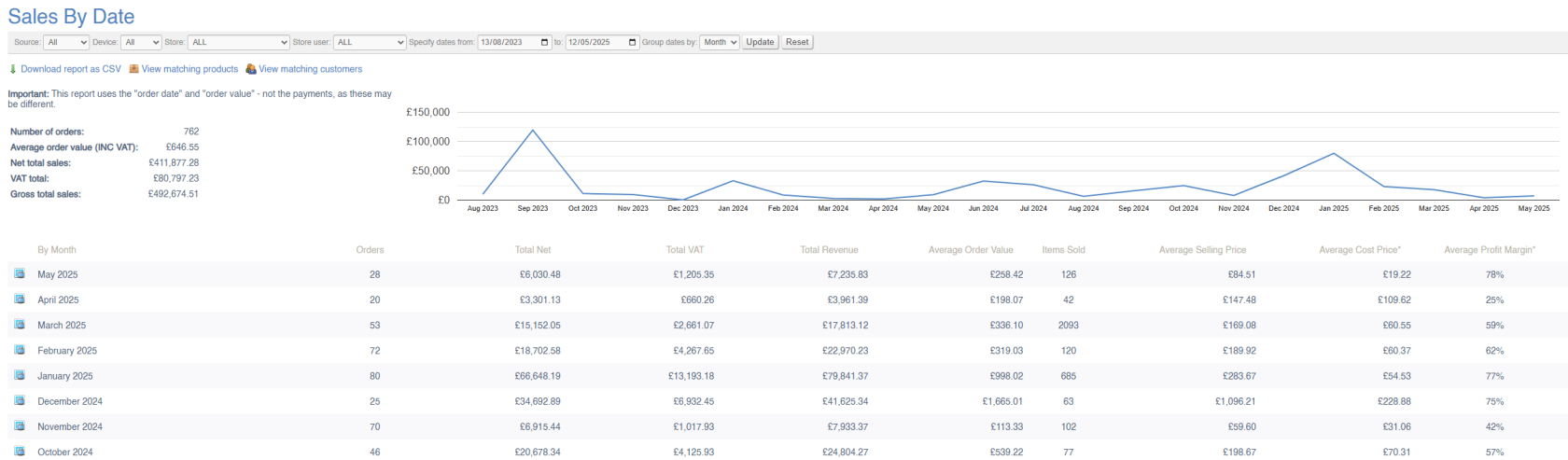
Task: Click the row icon beside January 2025
Action: point(20,375)
